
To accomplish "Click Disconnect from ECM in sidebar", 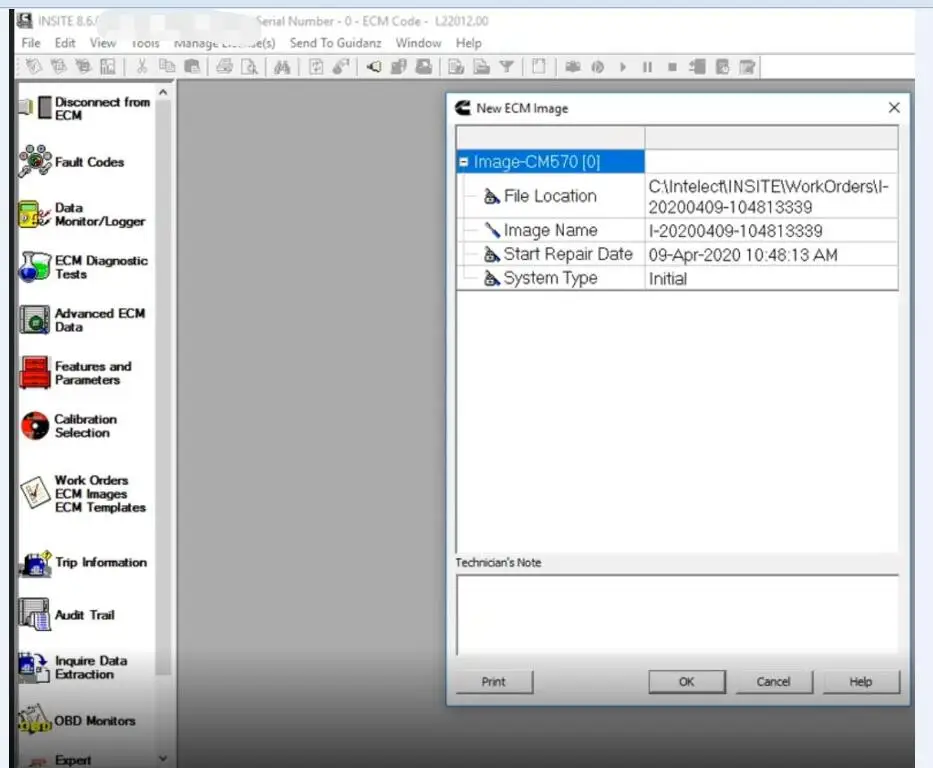I will (x=84, y=108).
